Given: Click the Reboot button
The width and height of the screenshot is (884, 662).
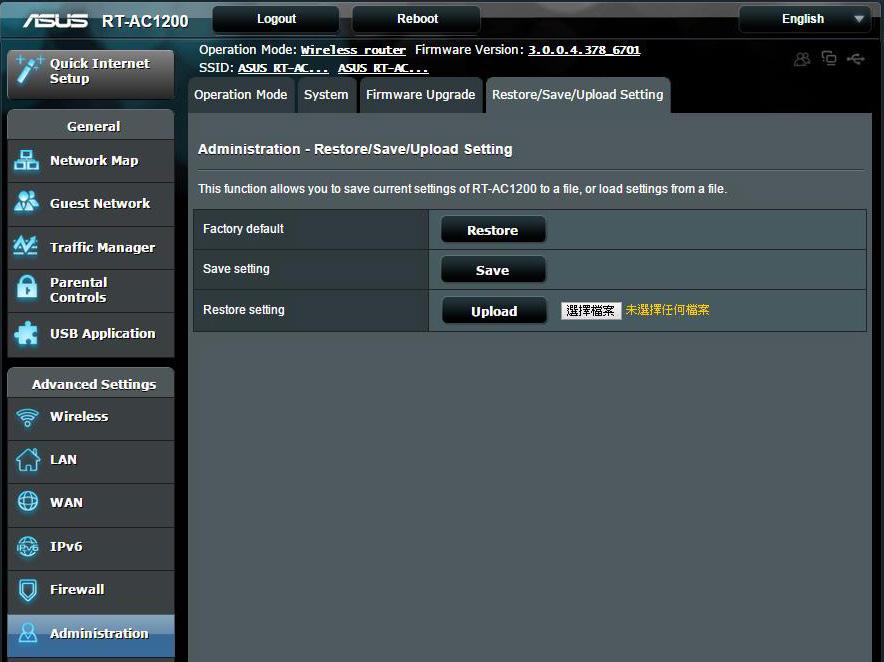Looking at the screenshot, I should (417, 19).
